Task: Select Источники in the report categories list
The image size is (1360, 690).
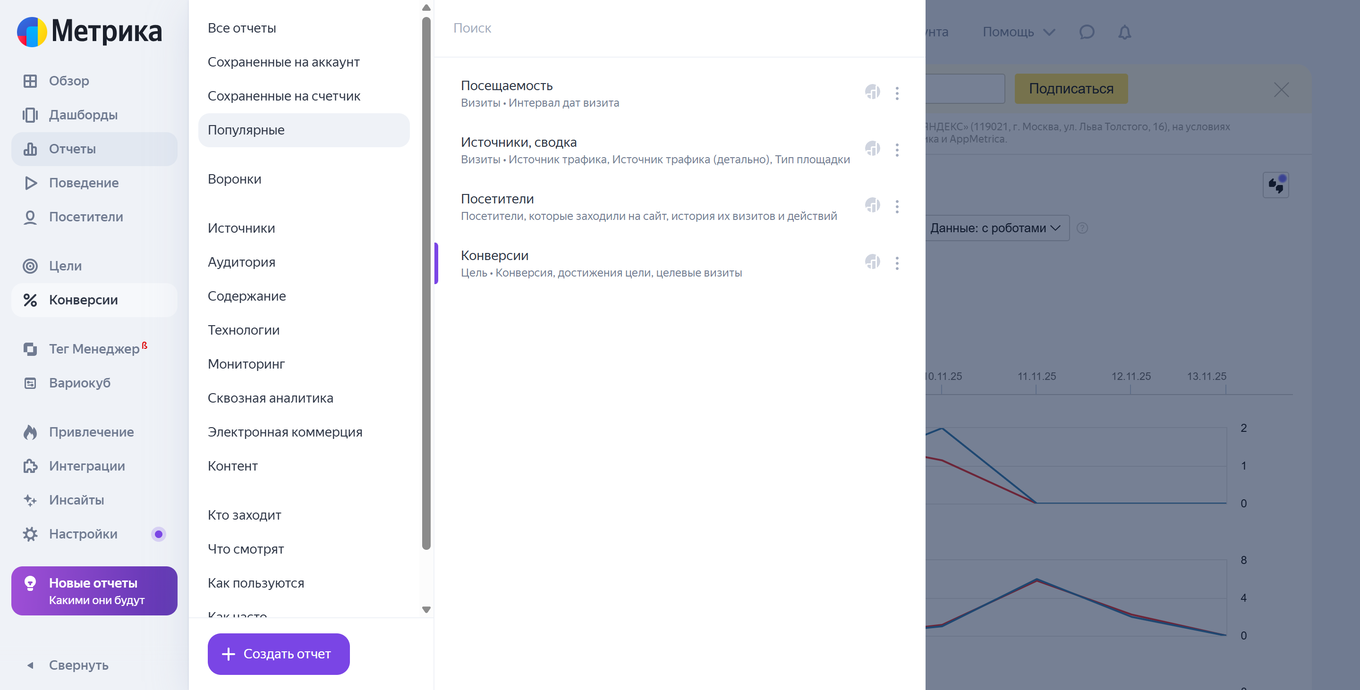Action: (241, 228)
